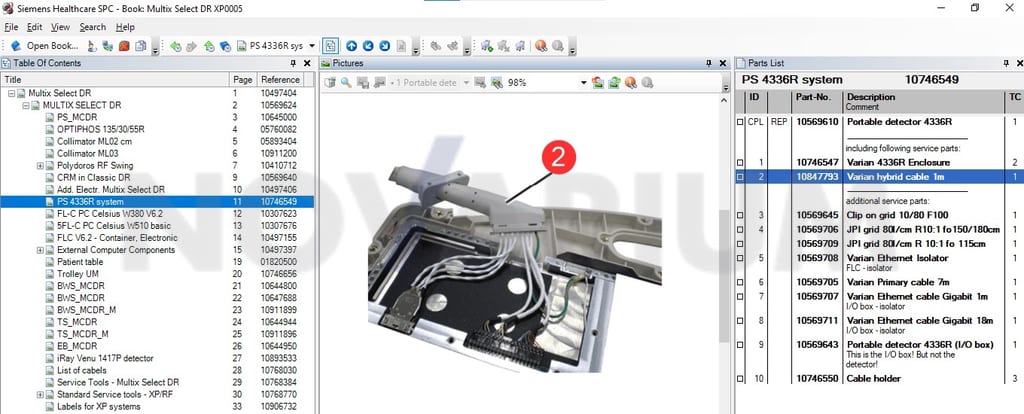Expand the External Computer Components node
The height and width of the screenshot is (414, 1024).
40,250
